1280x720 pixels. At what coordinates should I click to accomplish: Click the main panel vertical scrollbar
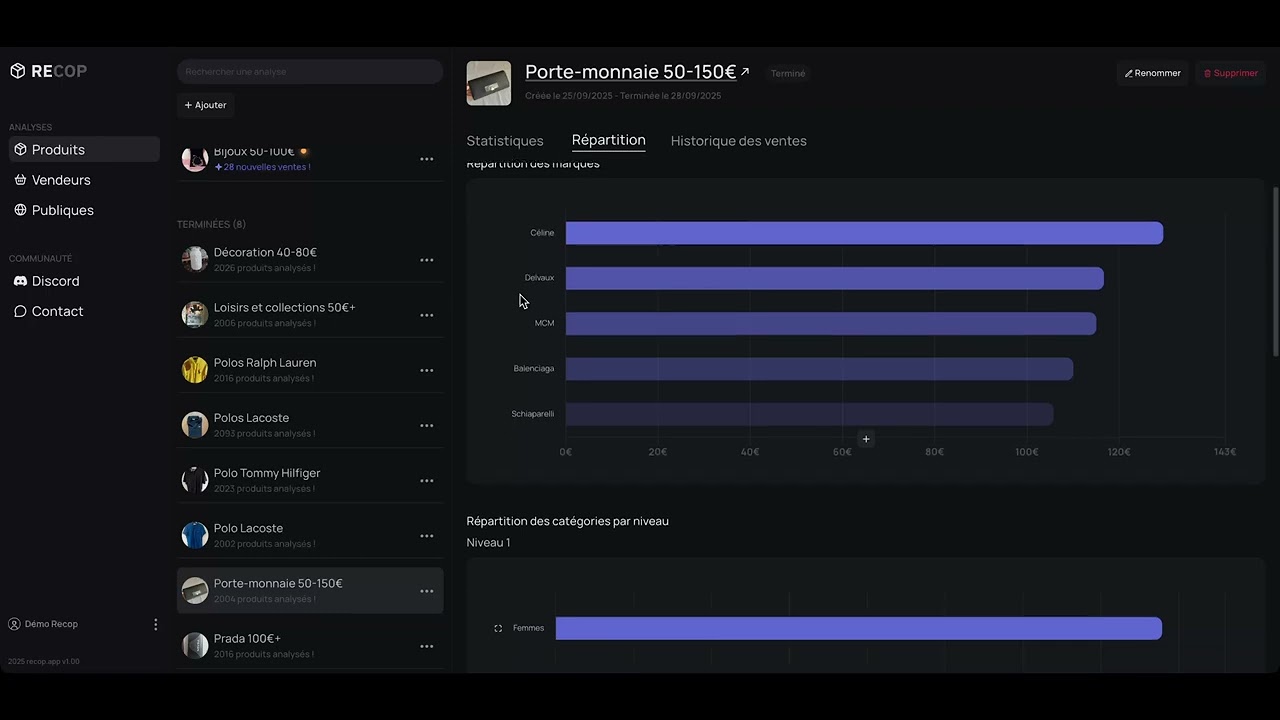1275,270
